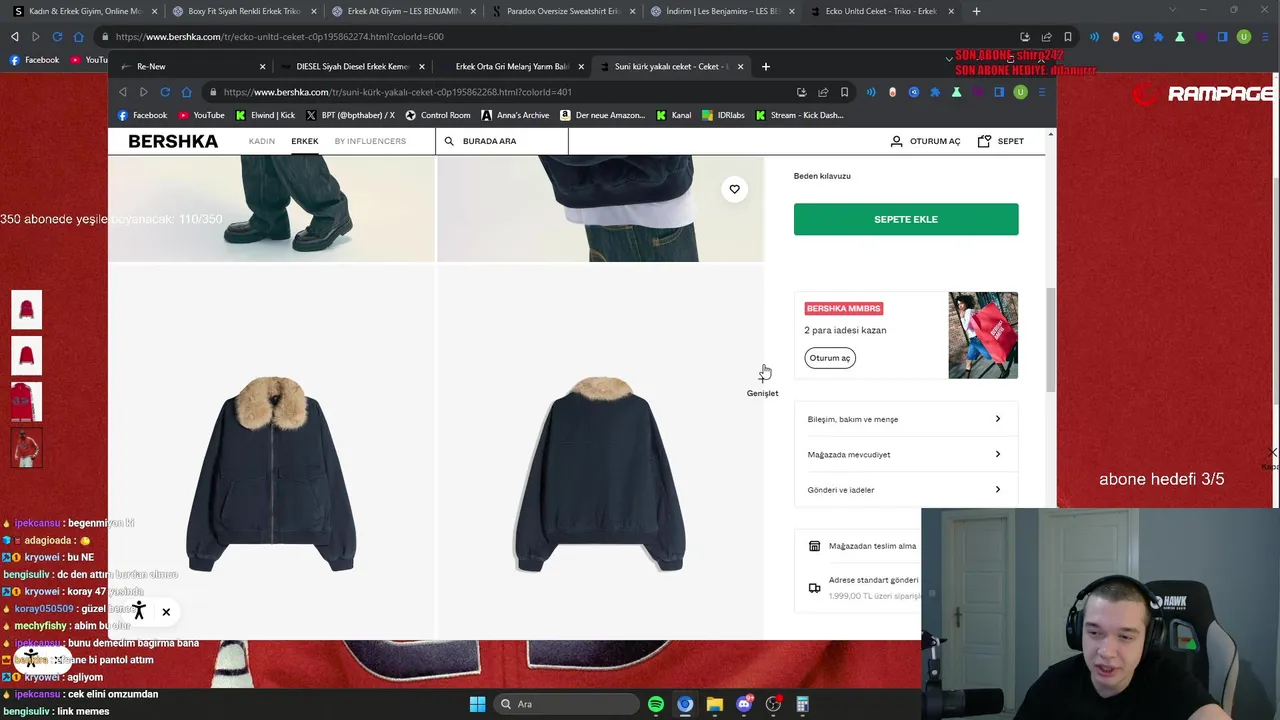Open the ERKEK menu in Bershka header
Screen dimensions: 1280x720
(x=305, y=141)
